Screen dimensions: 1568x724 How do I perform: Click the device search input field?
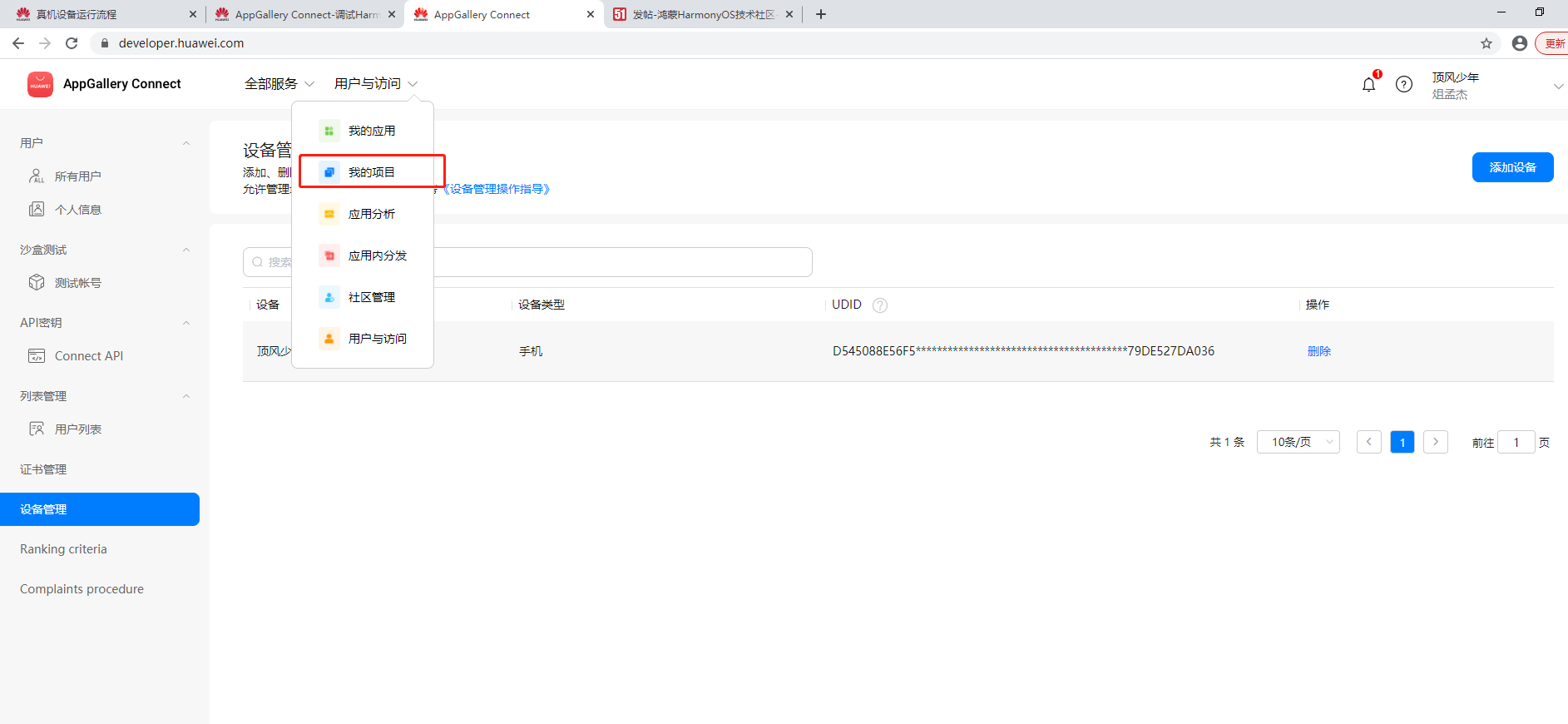click(x=527, y=262)
